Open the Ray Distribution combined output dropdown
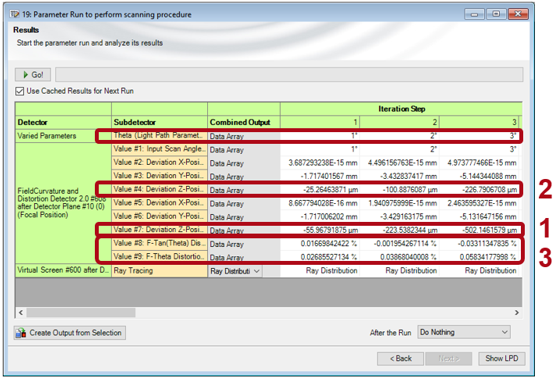 [x=235, y=271]
